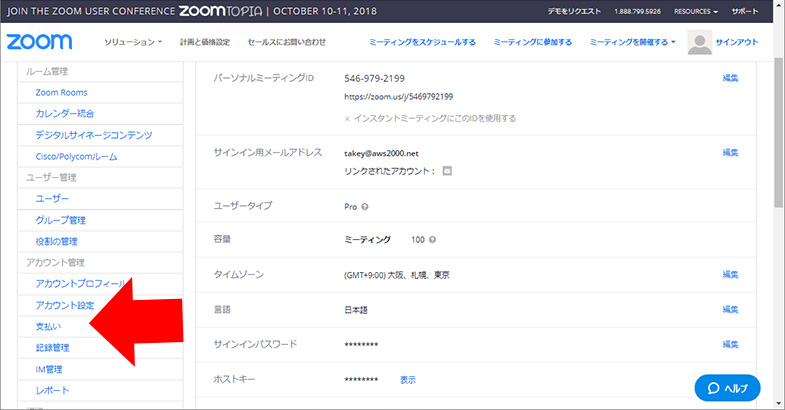Open 計画と価格設定 from the navigation bar
The image size is (785, 410).
[x=204, y=42]
